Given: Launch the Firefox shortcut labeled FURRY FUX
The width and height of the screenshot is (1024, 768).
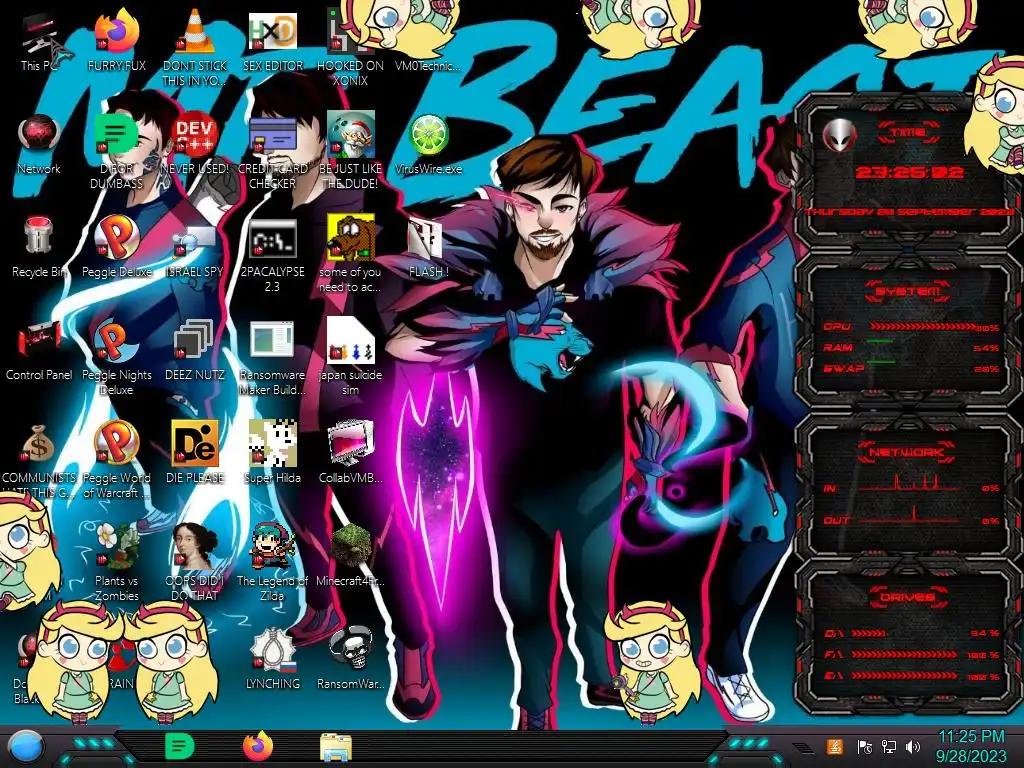Looking at the screenshot, I should (117, 42).
